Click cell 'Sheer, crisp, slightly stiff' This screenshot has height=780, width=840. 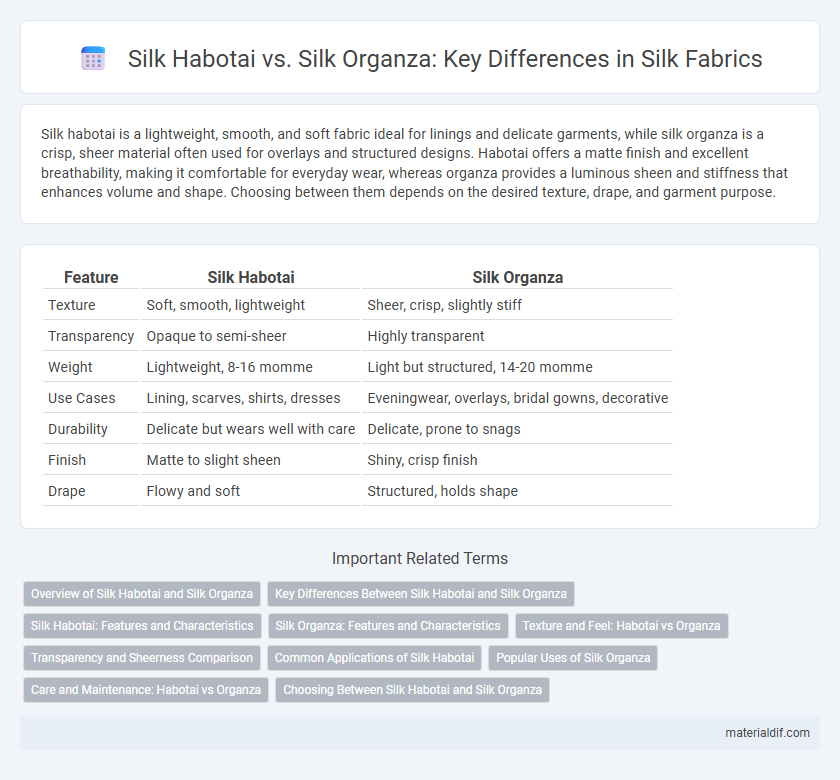pos(518,305)
